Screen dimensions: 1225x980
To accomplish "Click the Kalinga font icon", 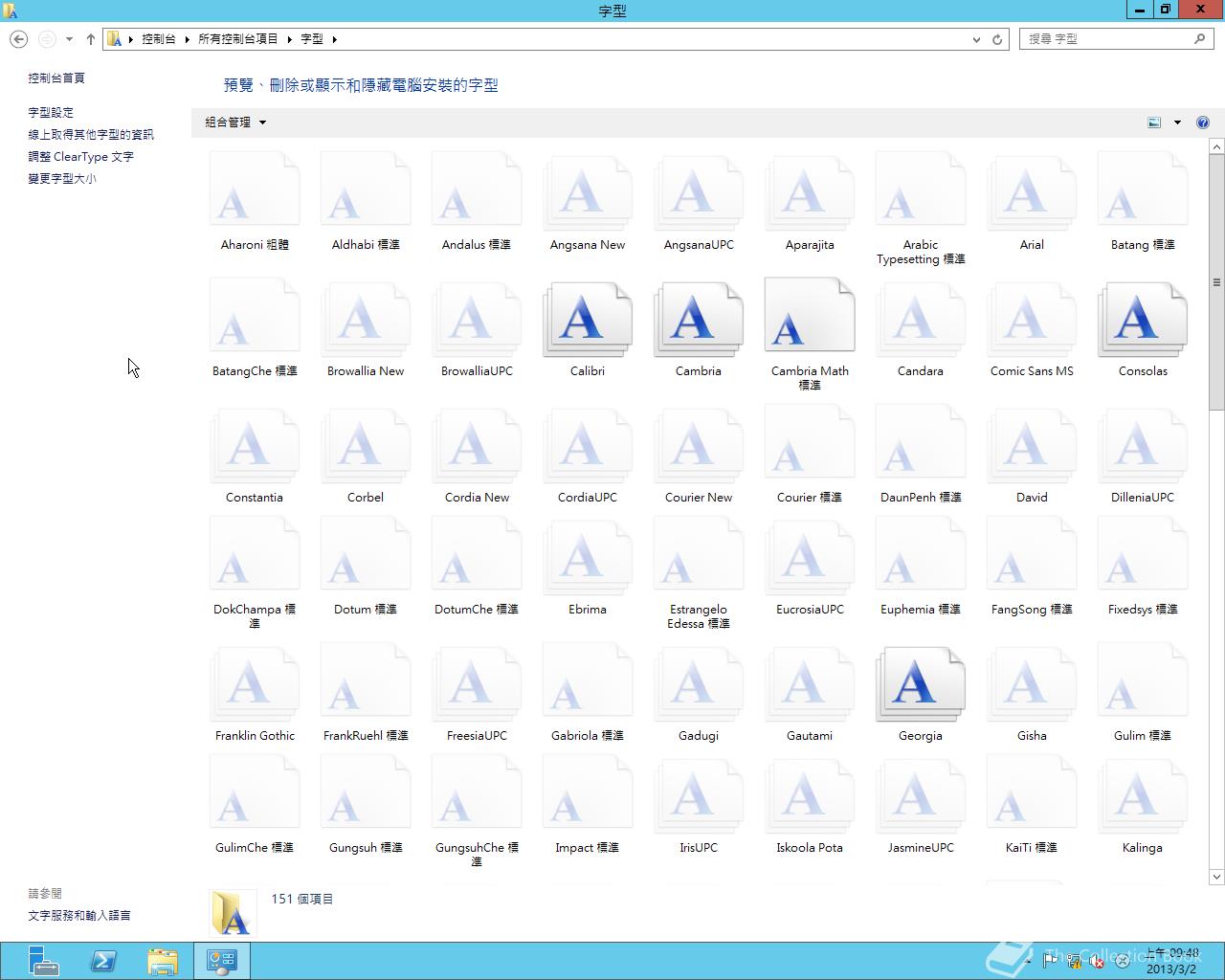I will click(x=1143, y=797).
